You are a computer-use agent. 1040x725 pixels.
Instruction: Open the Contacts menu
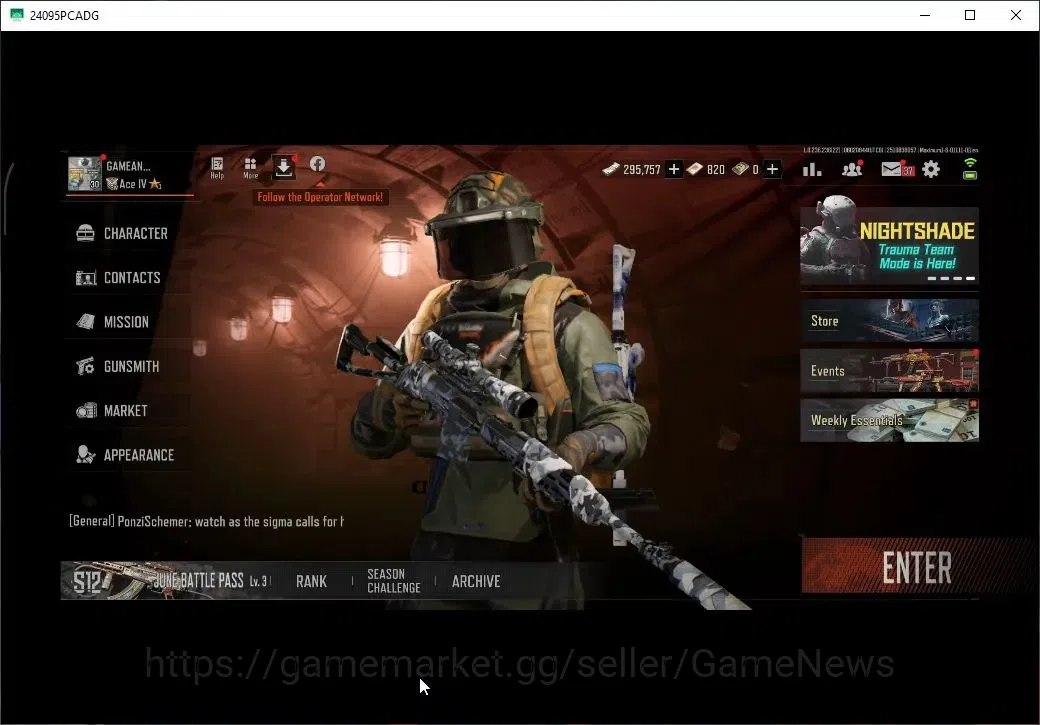pos(126,278)
